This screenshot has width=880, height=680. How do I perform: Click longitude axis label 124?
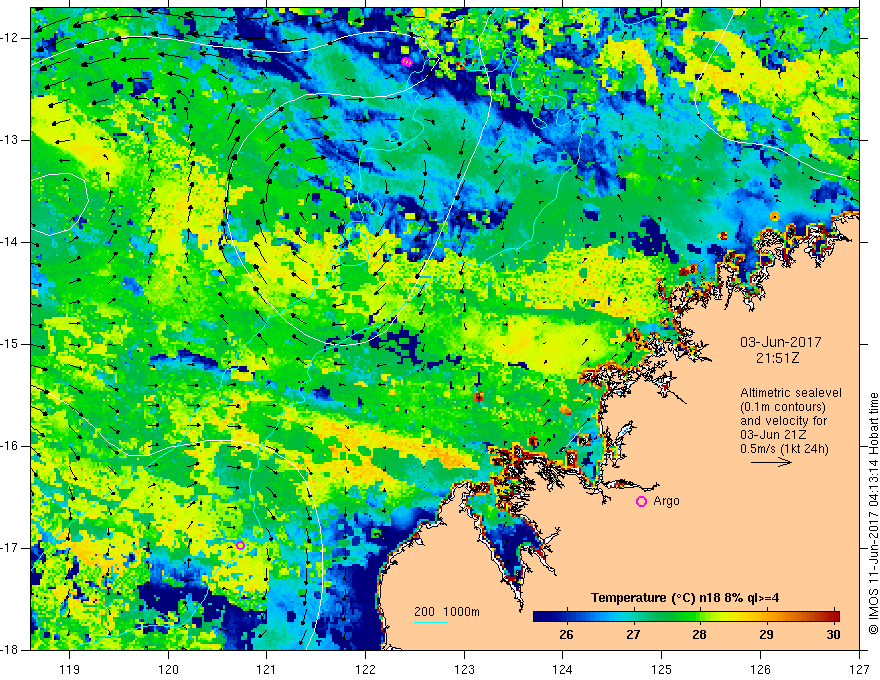click(x=562, y=669)
